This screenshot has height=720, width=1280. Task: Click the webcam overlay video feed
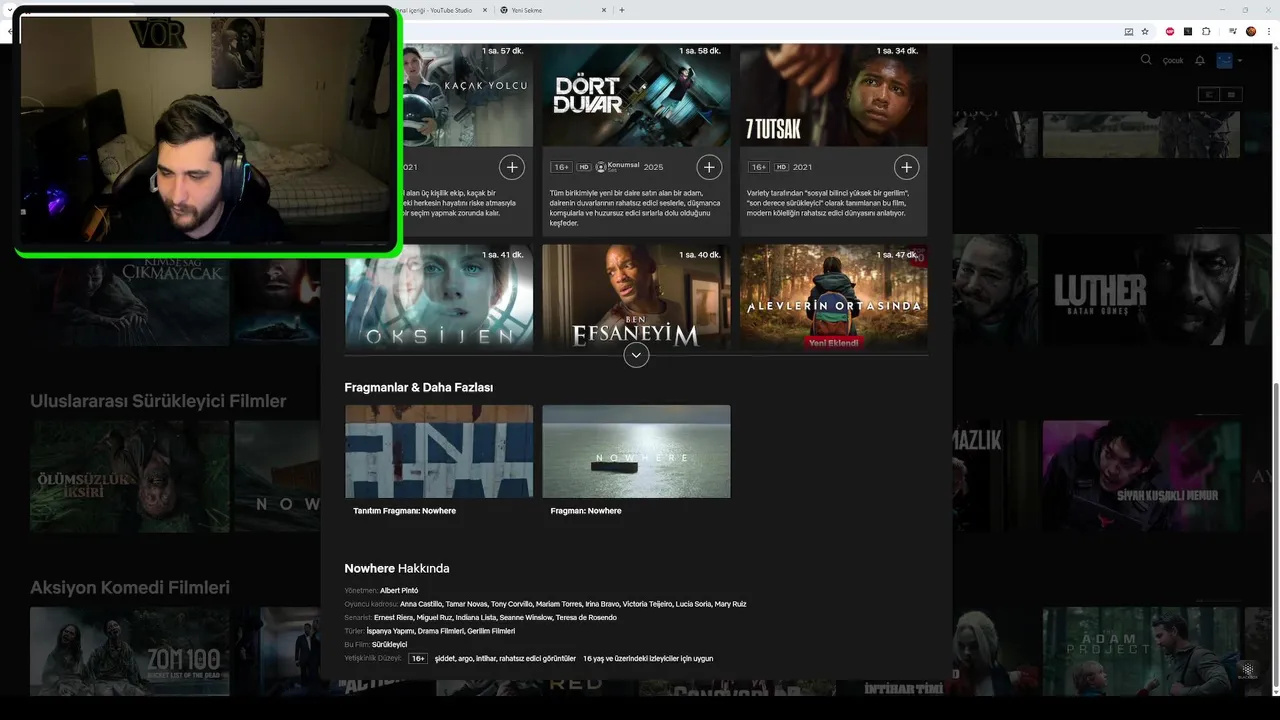[x=205, y=130]
